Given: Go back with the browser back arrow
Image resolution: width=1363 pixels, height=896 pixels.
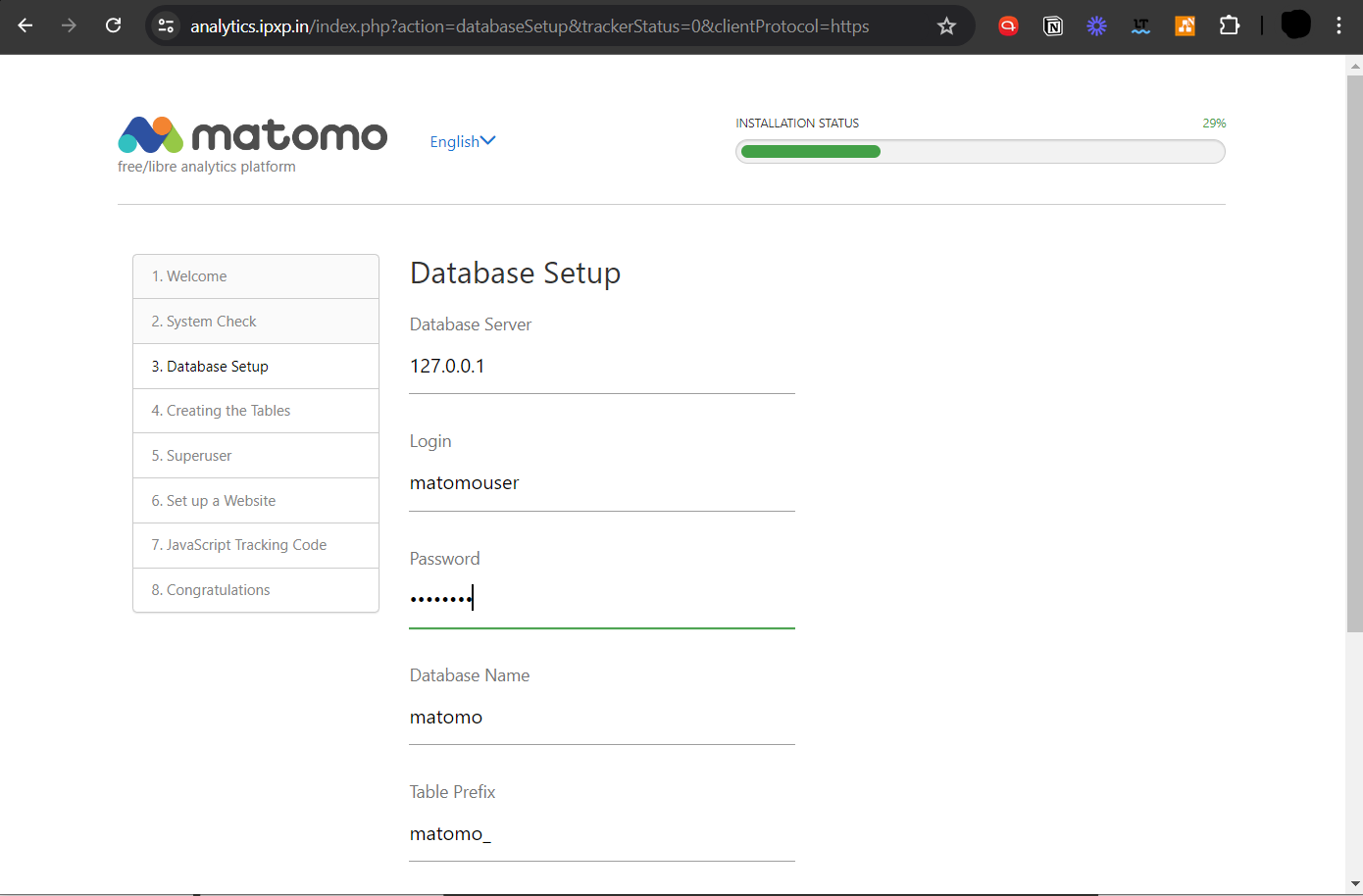Looking at the screenshot, I should coord(25,25).
